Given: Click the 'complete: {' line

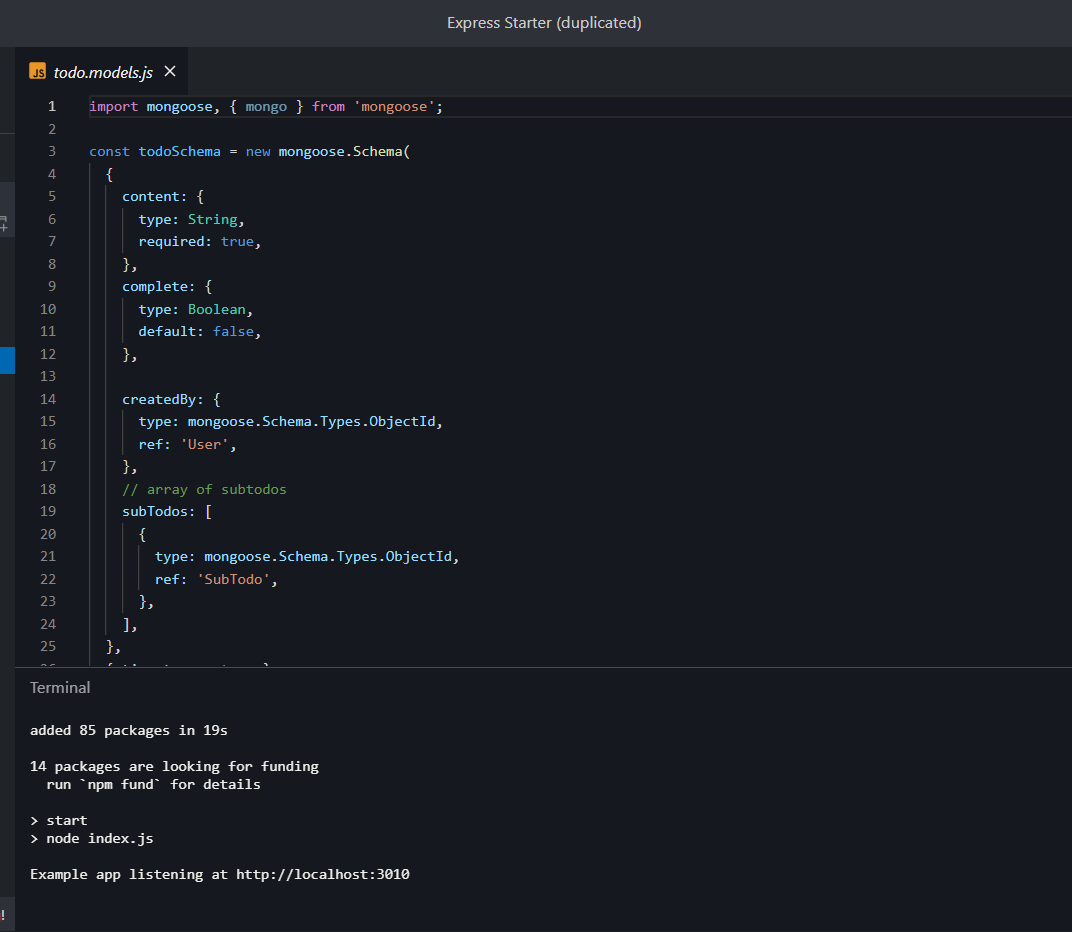Looking at the screenshot, I should pos(167,287).
